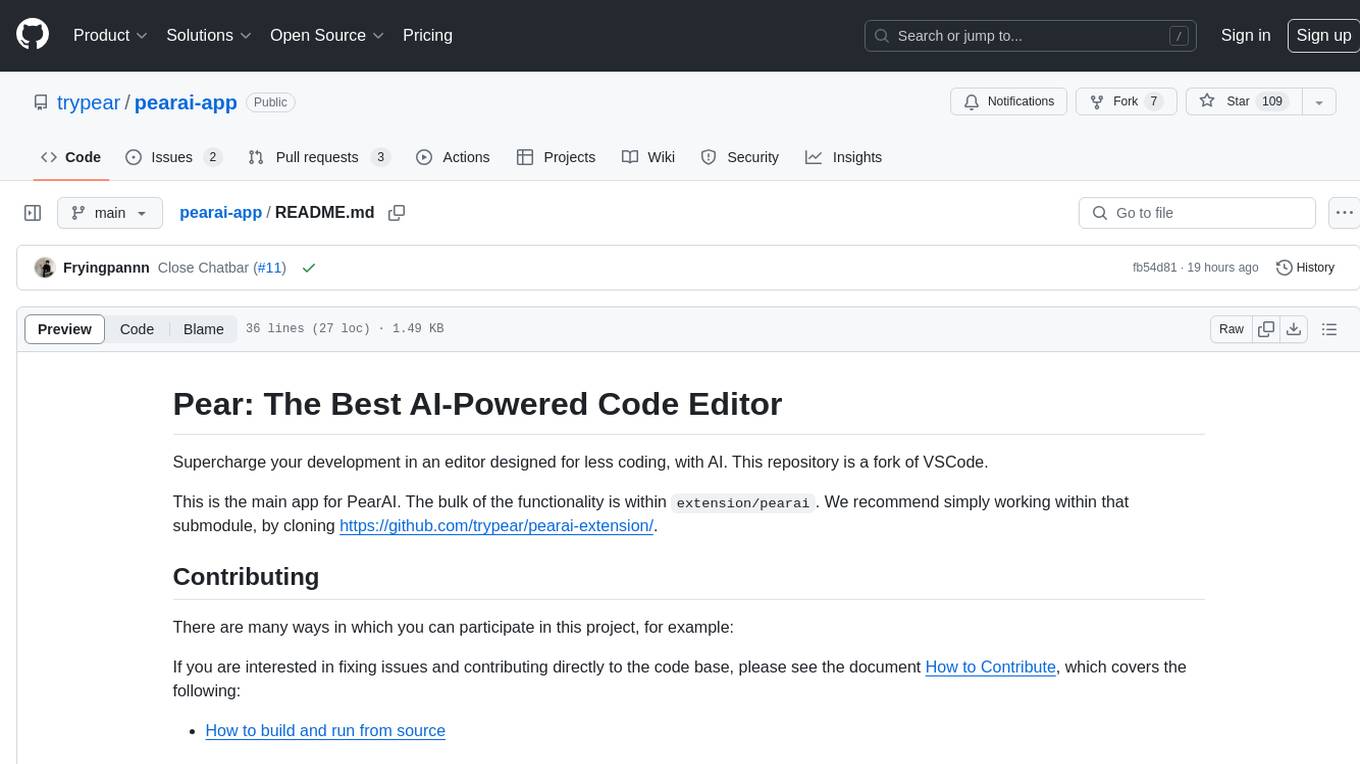
Task: Open the README outline list
Action: (x=1329, y=329)
